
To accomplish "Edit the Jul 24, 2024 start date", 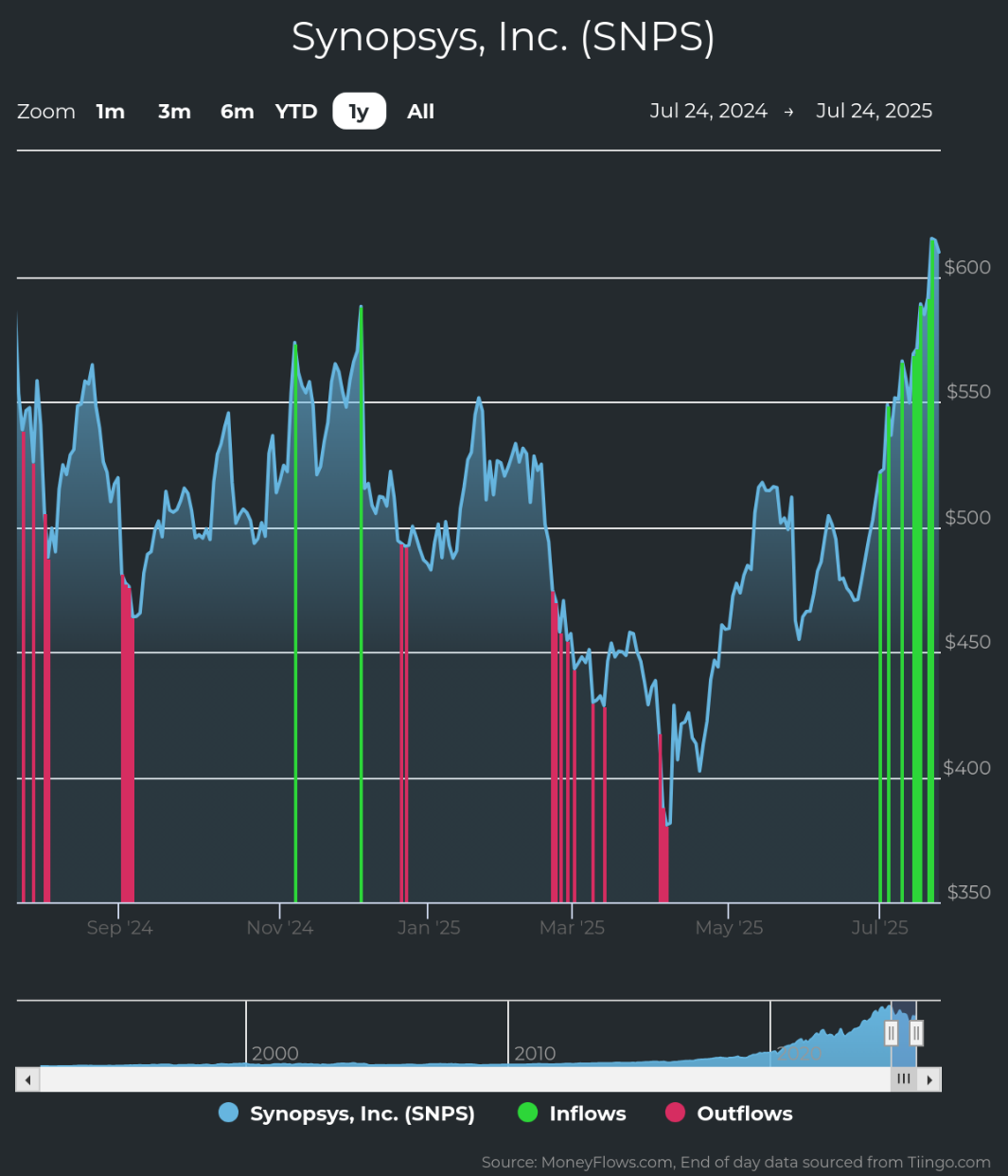I will (x=708, y=111).
